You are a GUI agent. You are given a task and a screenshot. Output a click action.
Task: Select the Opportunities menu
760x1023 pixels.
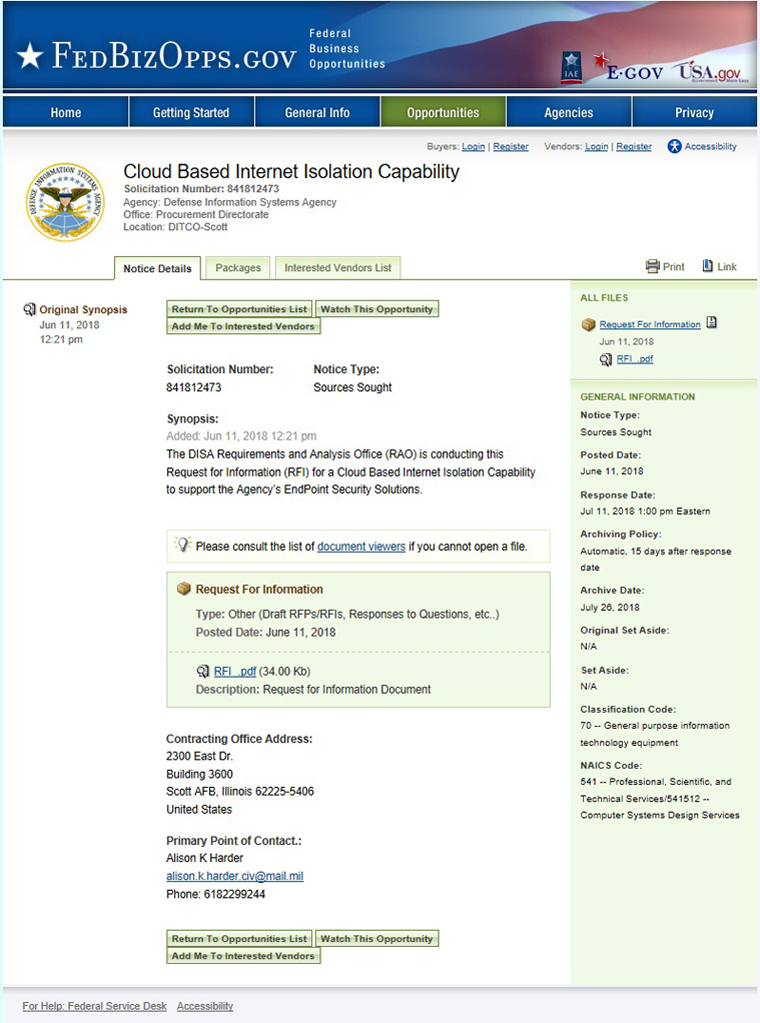tap(443, 112)
